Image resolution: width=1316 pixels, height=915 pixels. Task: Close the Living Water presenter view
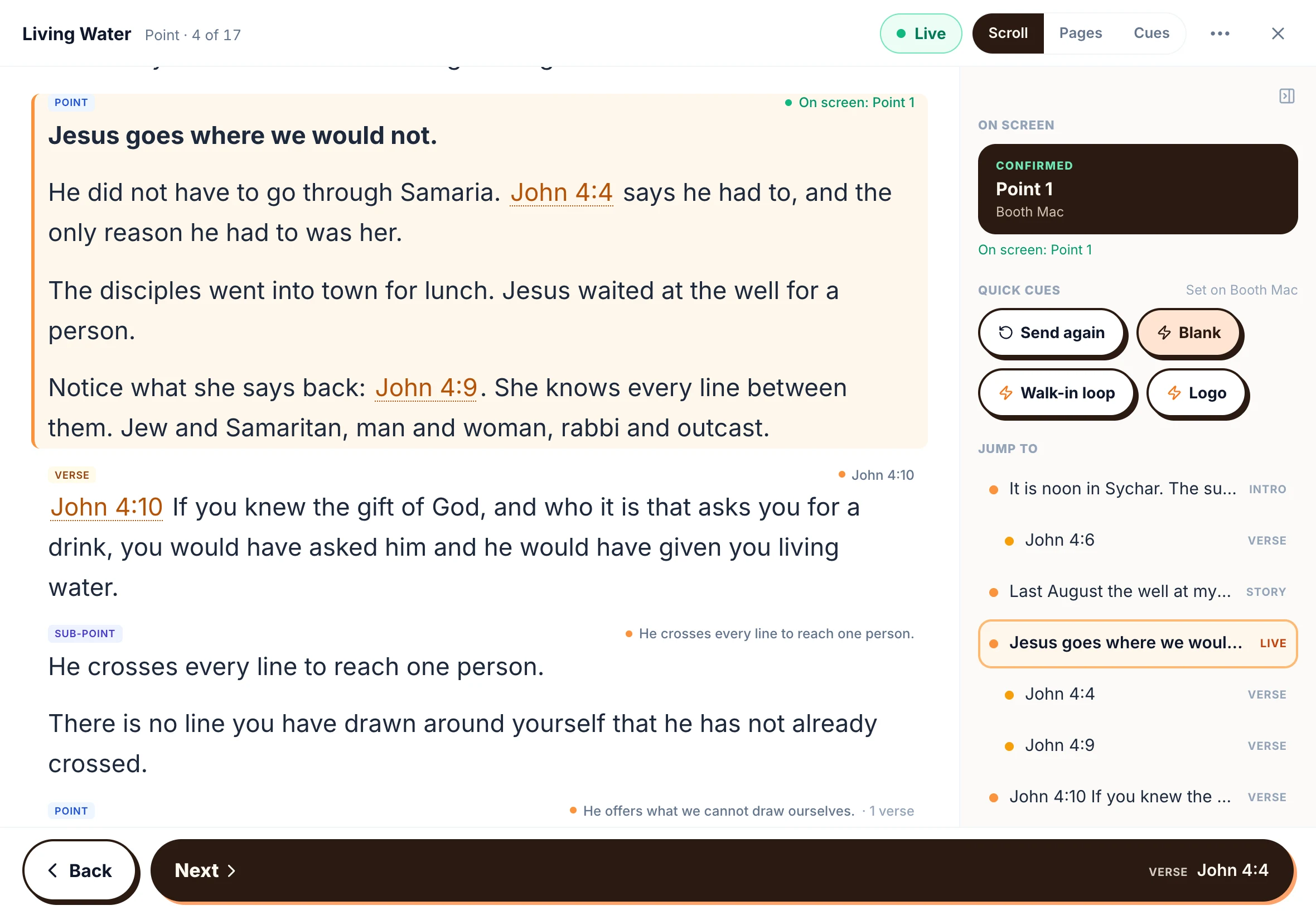[1278, 33]
